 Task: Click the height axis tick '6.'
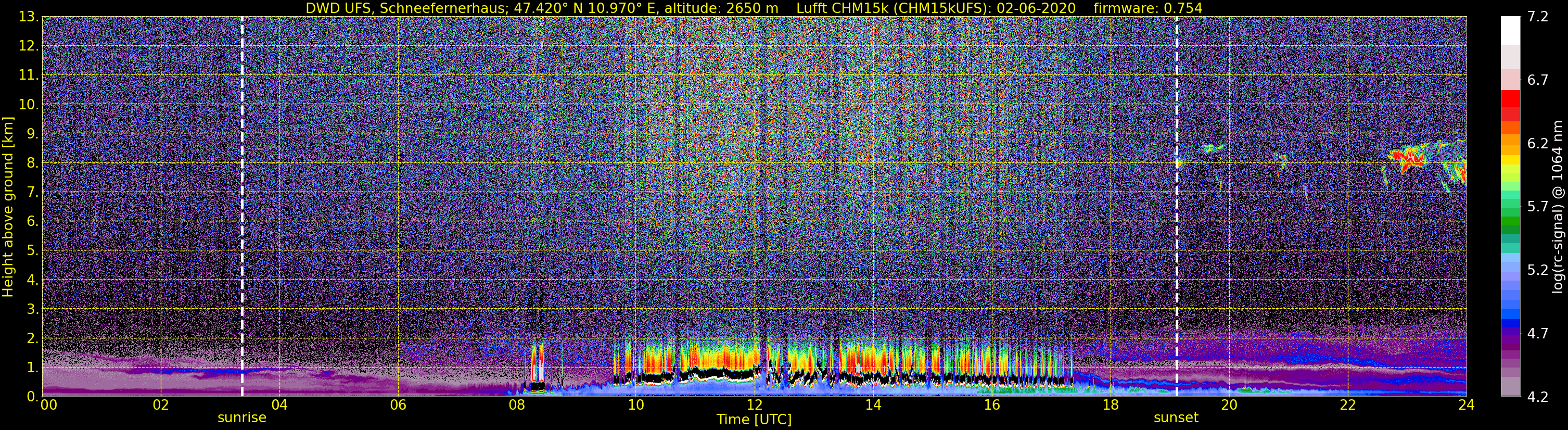tap(32, 222)
